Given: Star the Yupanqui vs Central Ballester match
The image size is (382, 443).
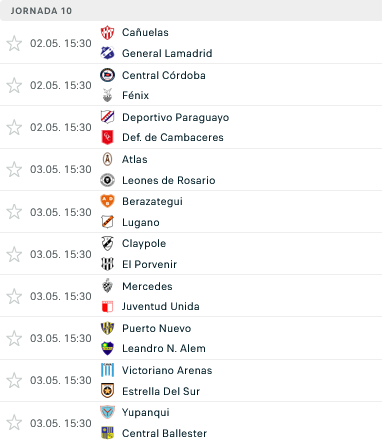Looking at the screenshot, I should [14, 423].
